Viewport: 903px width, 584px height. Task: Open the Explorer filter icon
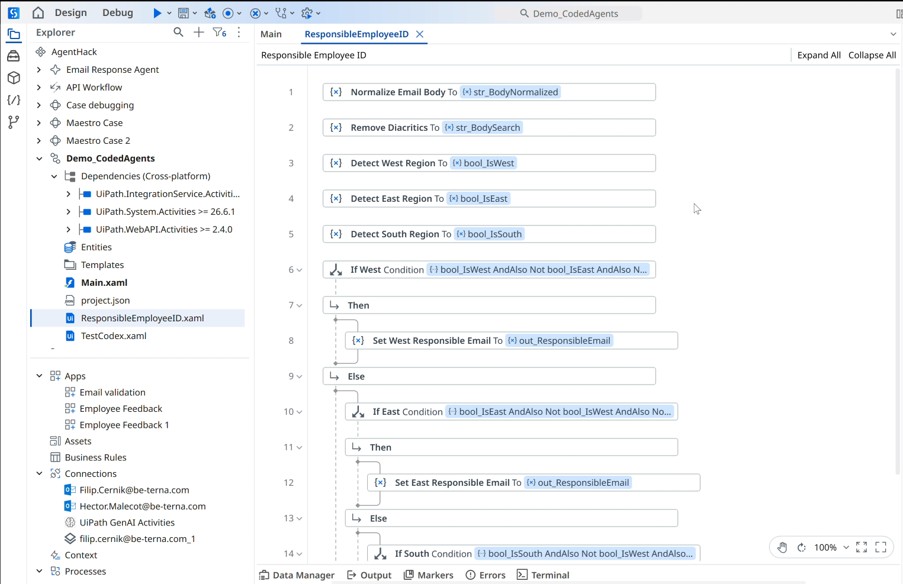[219, 32]
